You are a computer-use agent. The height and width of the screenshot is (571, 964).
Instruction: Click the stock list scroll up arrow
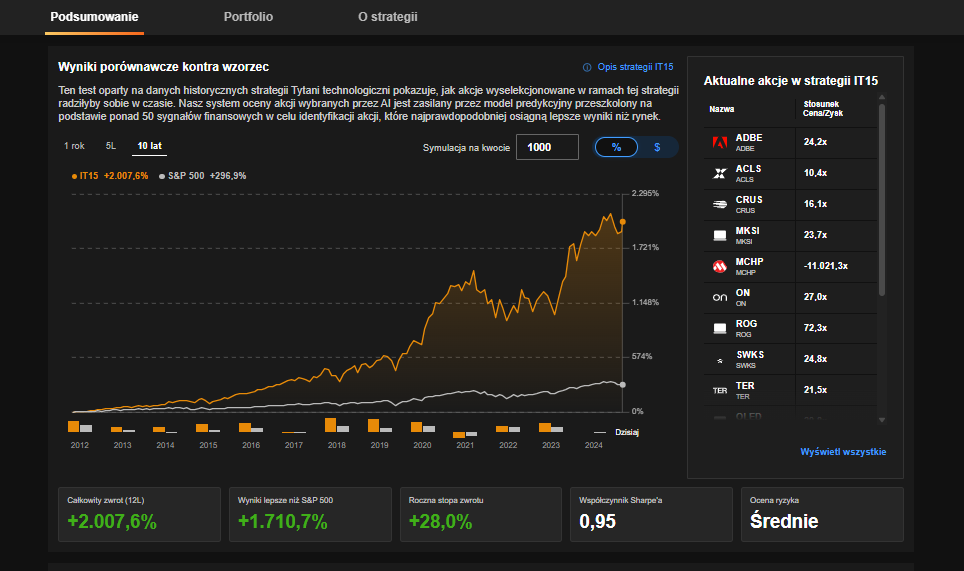click(882, 97)
